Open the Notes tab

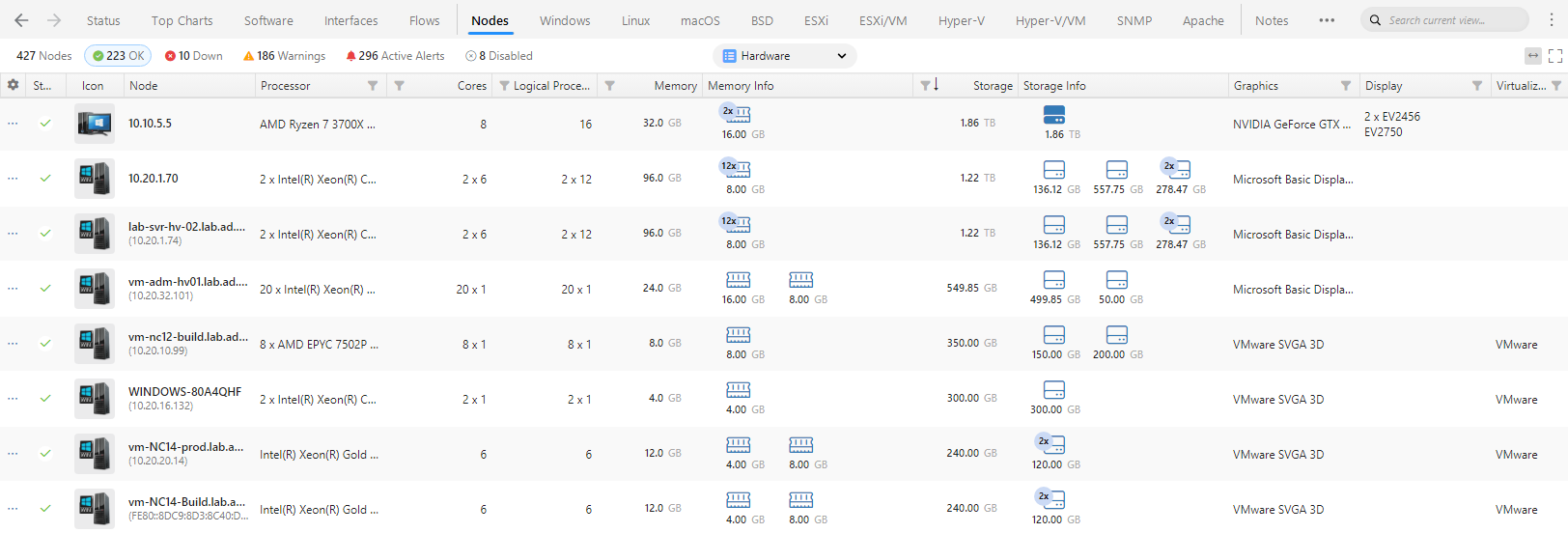(x=1272, y=20)
